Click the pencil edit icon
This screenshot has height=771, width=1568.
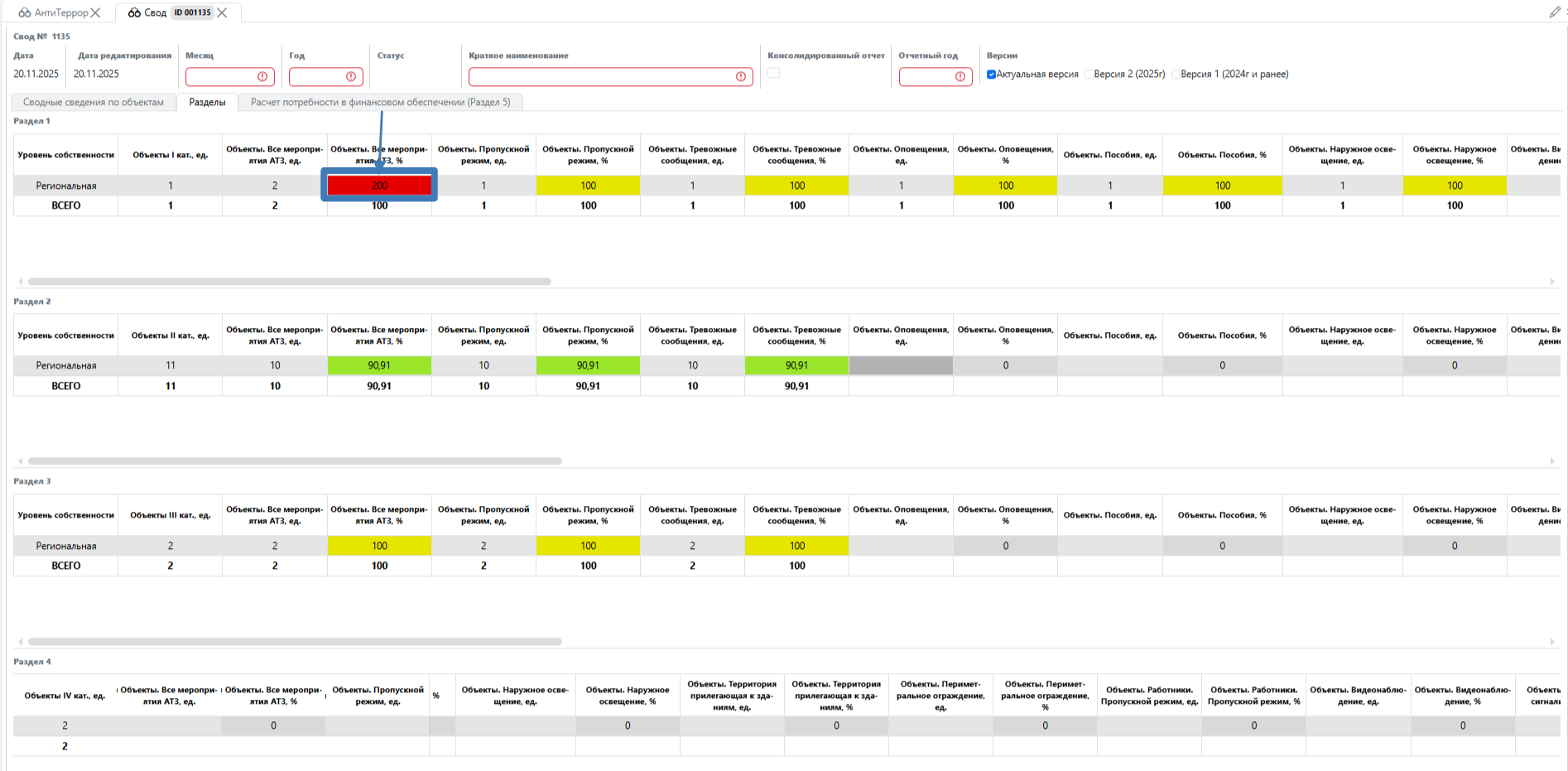point(1554,12)
